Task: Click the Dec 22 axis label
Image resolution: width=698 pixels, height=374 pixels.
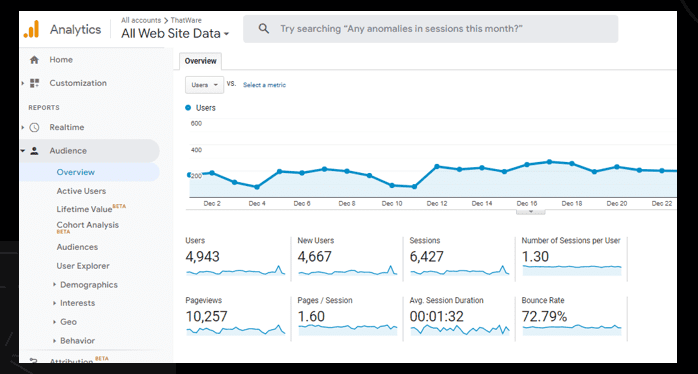Action: [x=662, y=203]
